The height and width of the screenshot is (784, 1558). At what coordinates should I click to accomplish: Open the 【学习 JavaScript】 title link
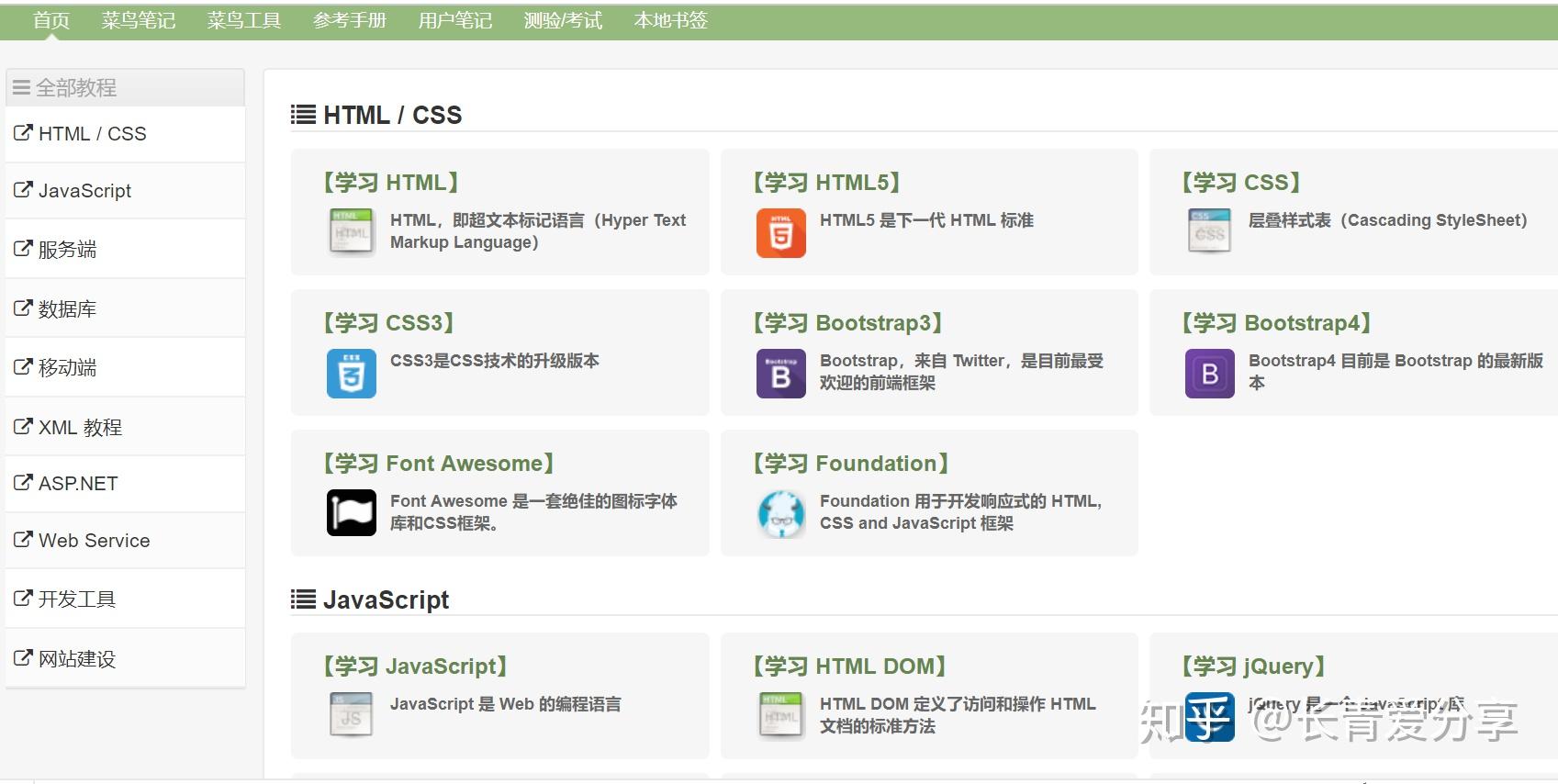point(415,666)
